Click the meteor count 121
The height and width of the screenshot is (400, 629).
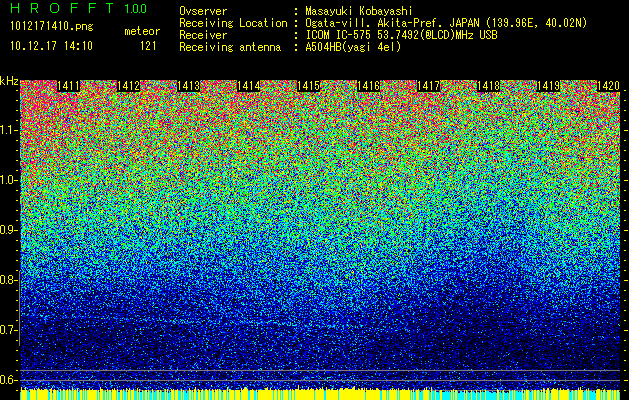[x=148, y=46]
